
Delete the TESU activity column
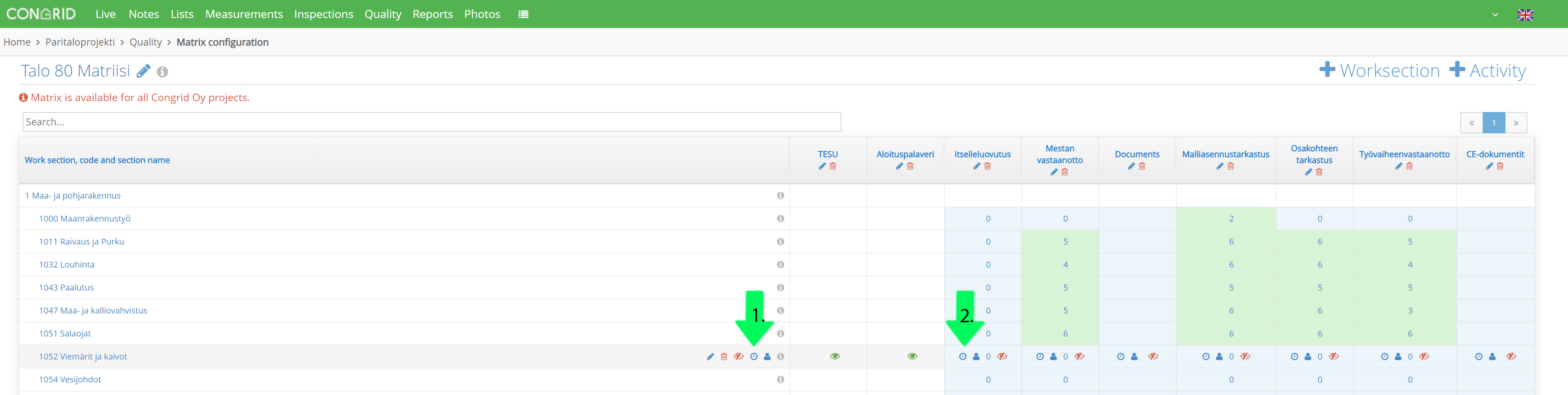click(x=833, y=166)
